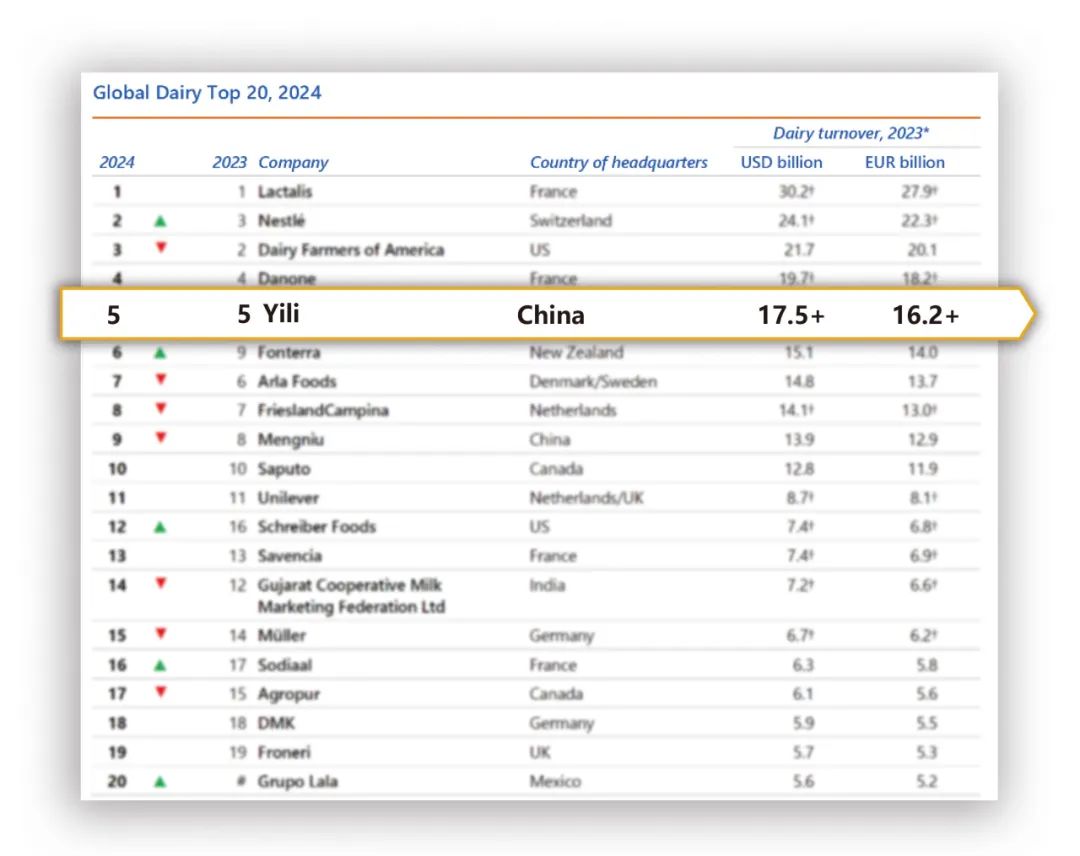1080x856 pixels.
Task: Click the red down arrow beside Arla Foods
Action: (x=160, y=379)
